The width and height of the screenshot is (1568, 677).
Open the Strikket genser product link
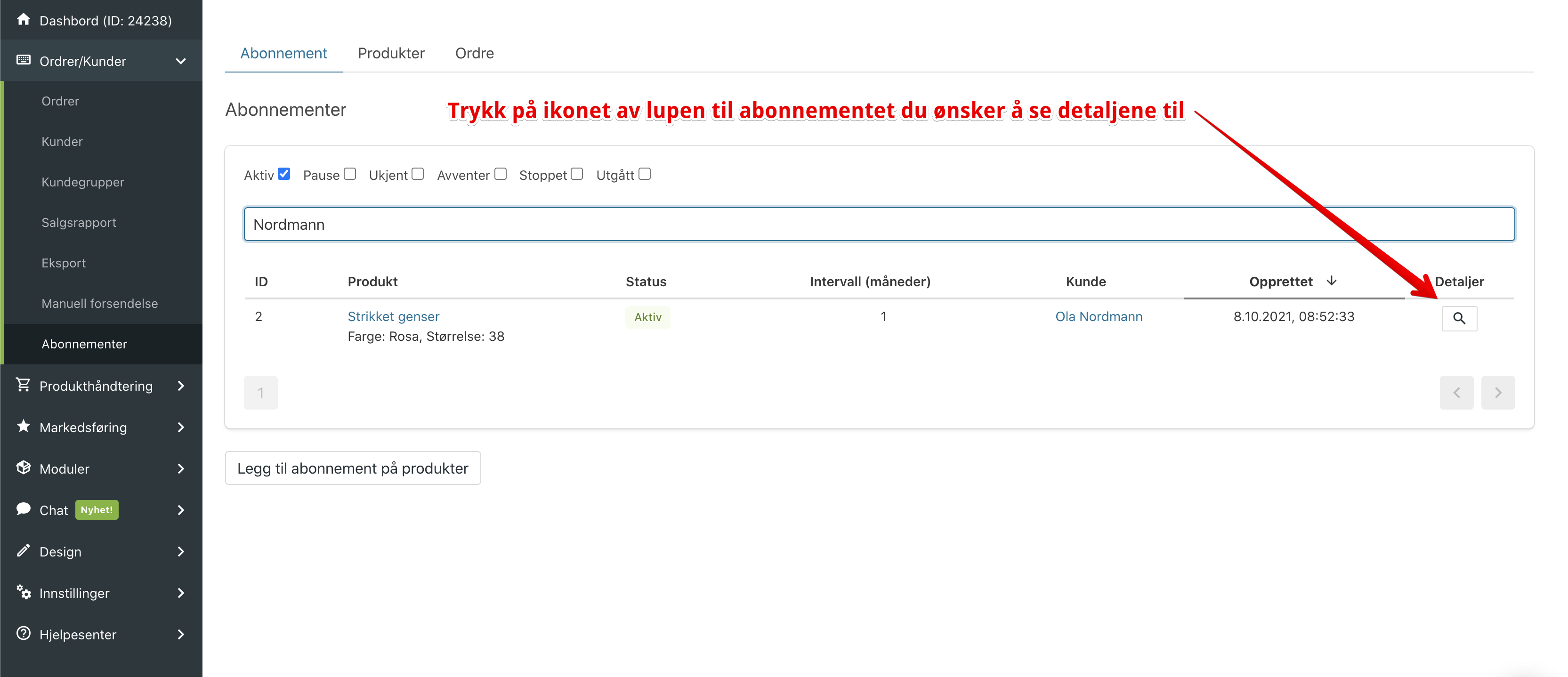[x=393, y=316]
